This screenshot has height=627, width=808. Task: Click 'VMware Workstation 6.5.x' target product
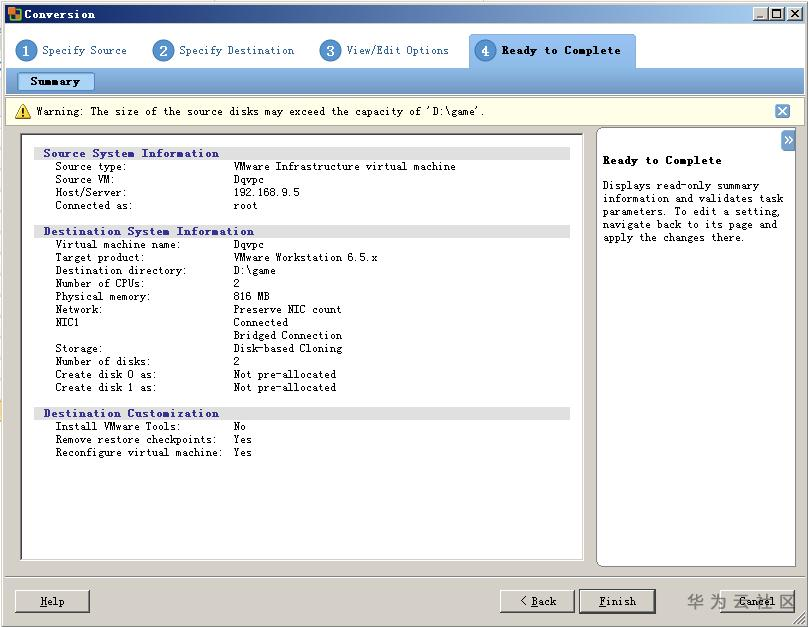point(305,257)
